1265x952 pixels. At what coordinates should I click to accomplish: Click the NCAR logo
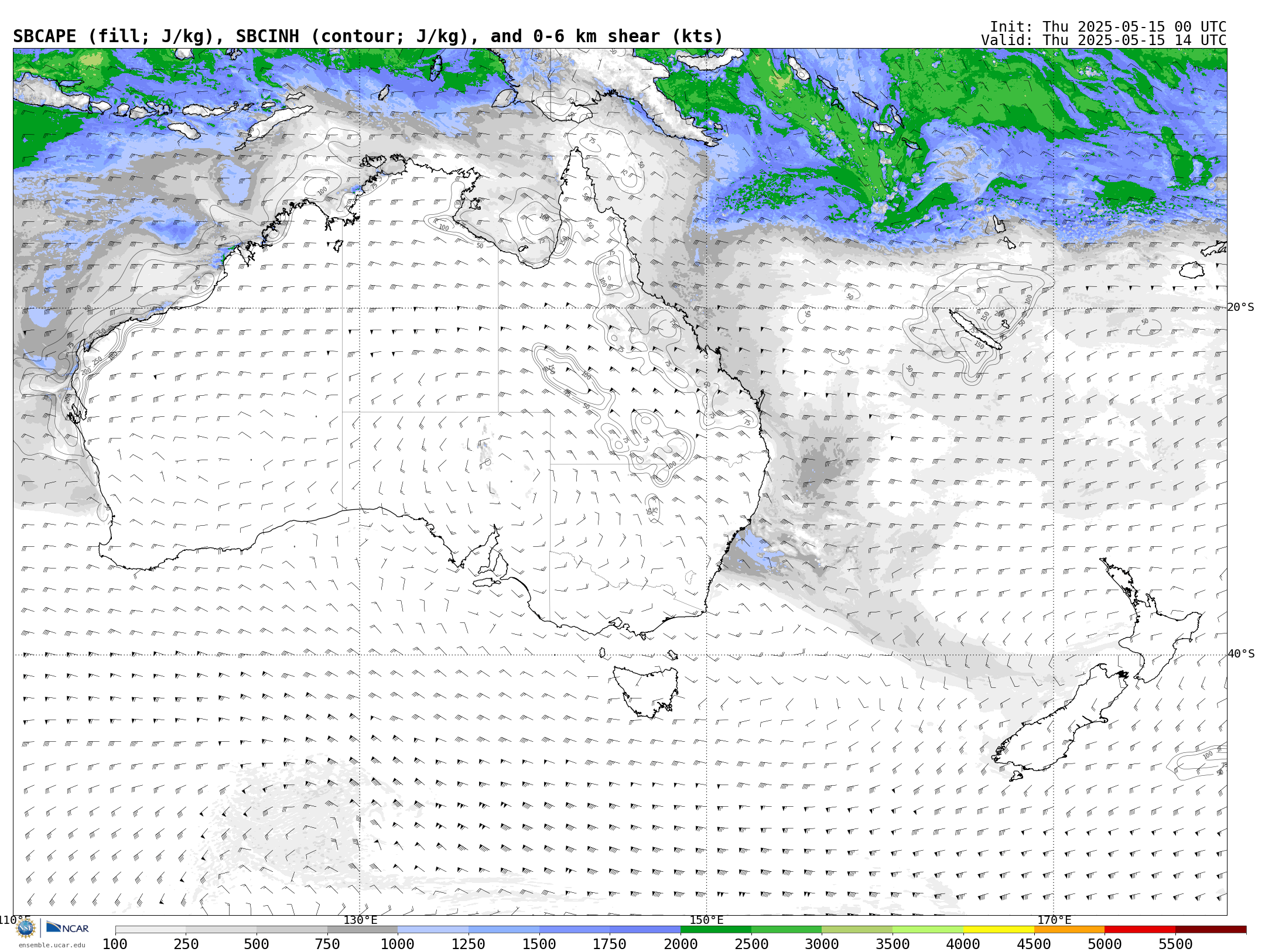point(67,927)
